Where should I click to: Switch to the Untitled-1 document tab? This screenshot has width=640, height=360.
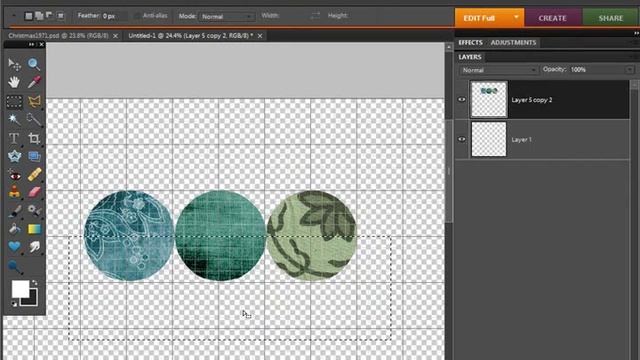click(190, 36)
